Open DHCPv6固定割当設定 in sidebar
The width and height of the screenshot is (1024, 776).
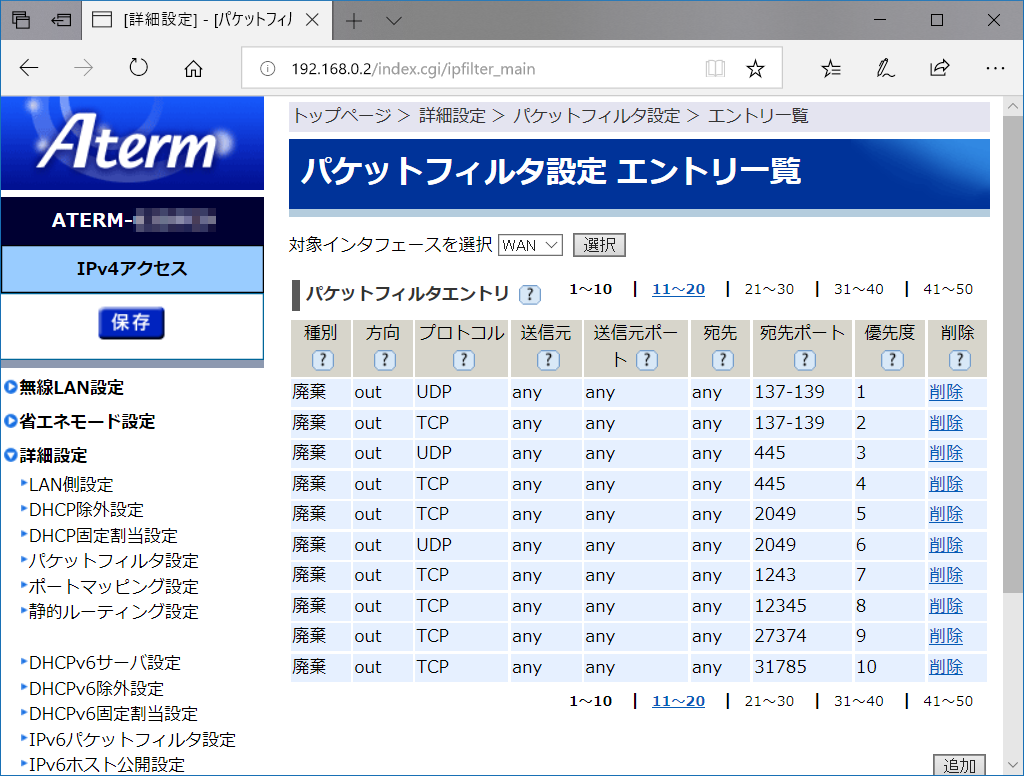(x=114, y=714)
